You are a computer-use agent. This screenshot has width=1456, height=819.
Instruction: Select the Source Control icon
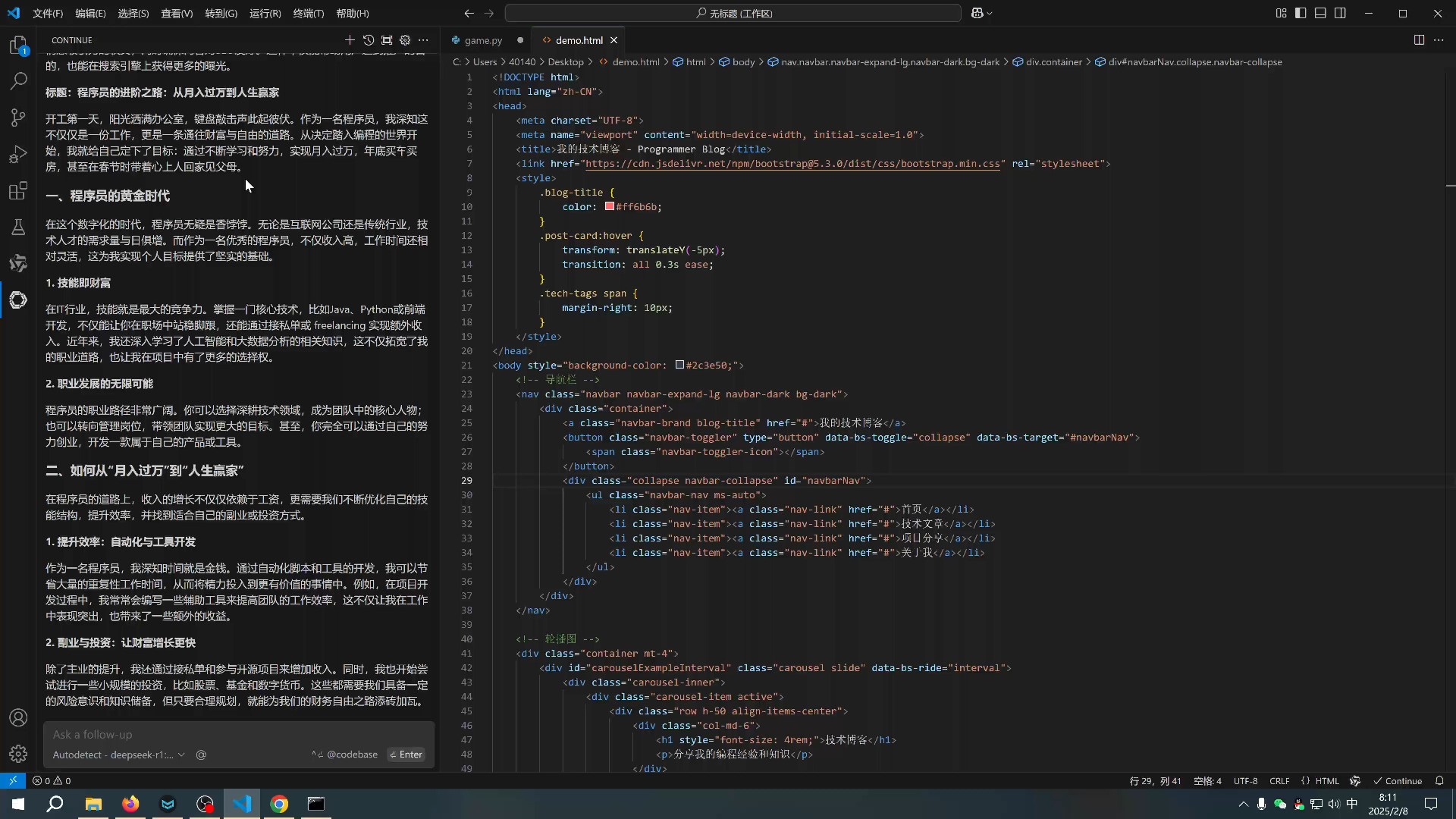pyautogui.click(x=18, y=118)
